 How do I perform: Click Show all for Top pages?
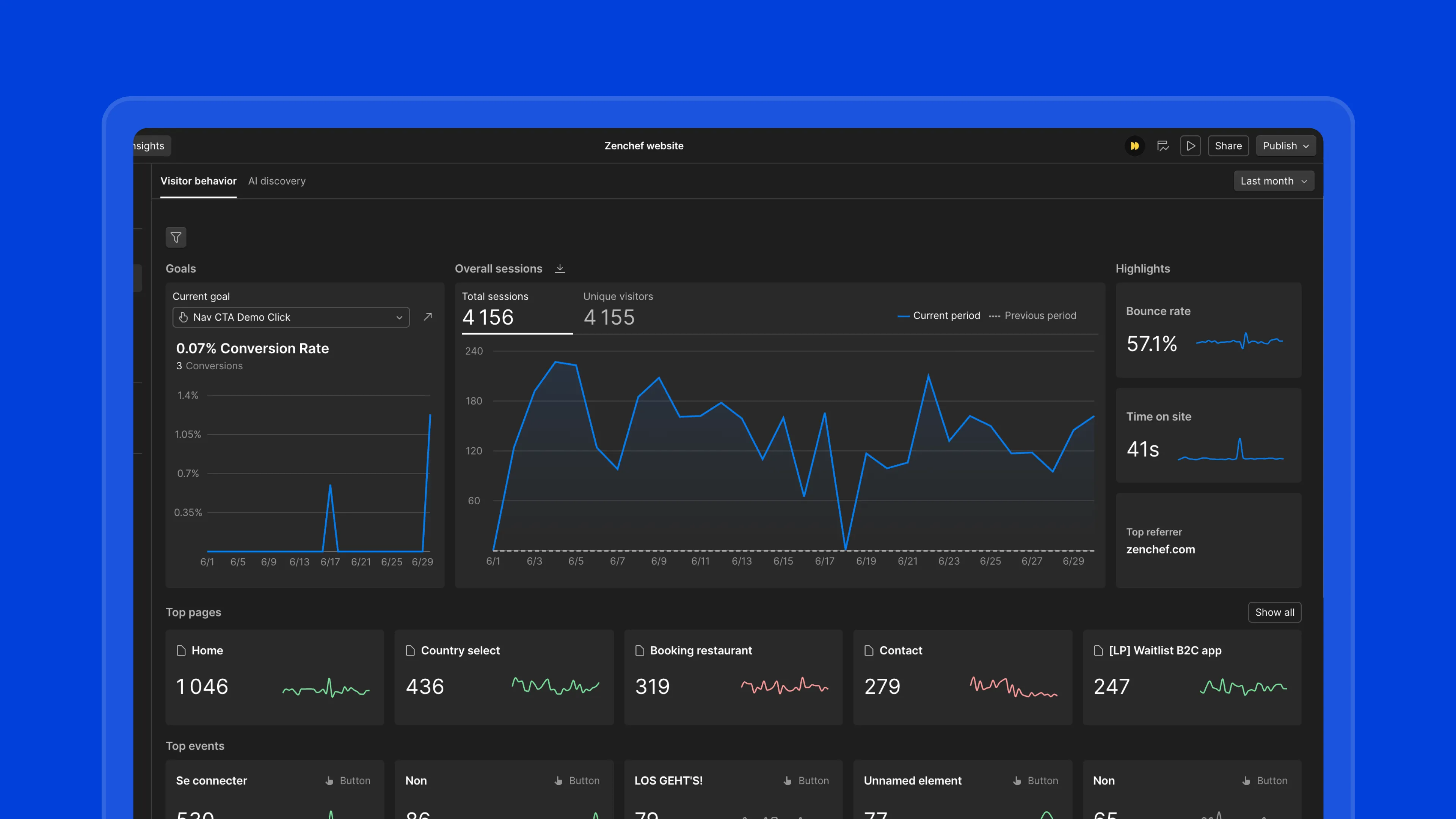(x=1274, y=612)
